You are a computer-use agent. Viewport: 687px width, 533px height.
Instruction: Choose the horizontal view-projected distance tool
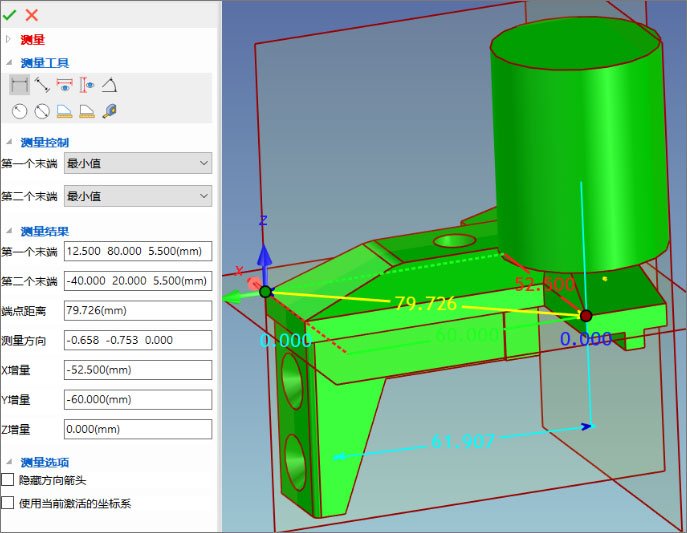click(65, 85)
